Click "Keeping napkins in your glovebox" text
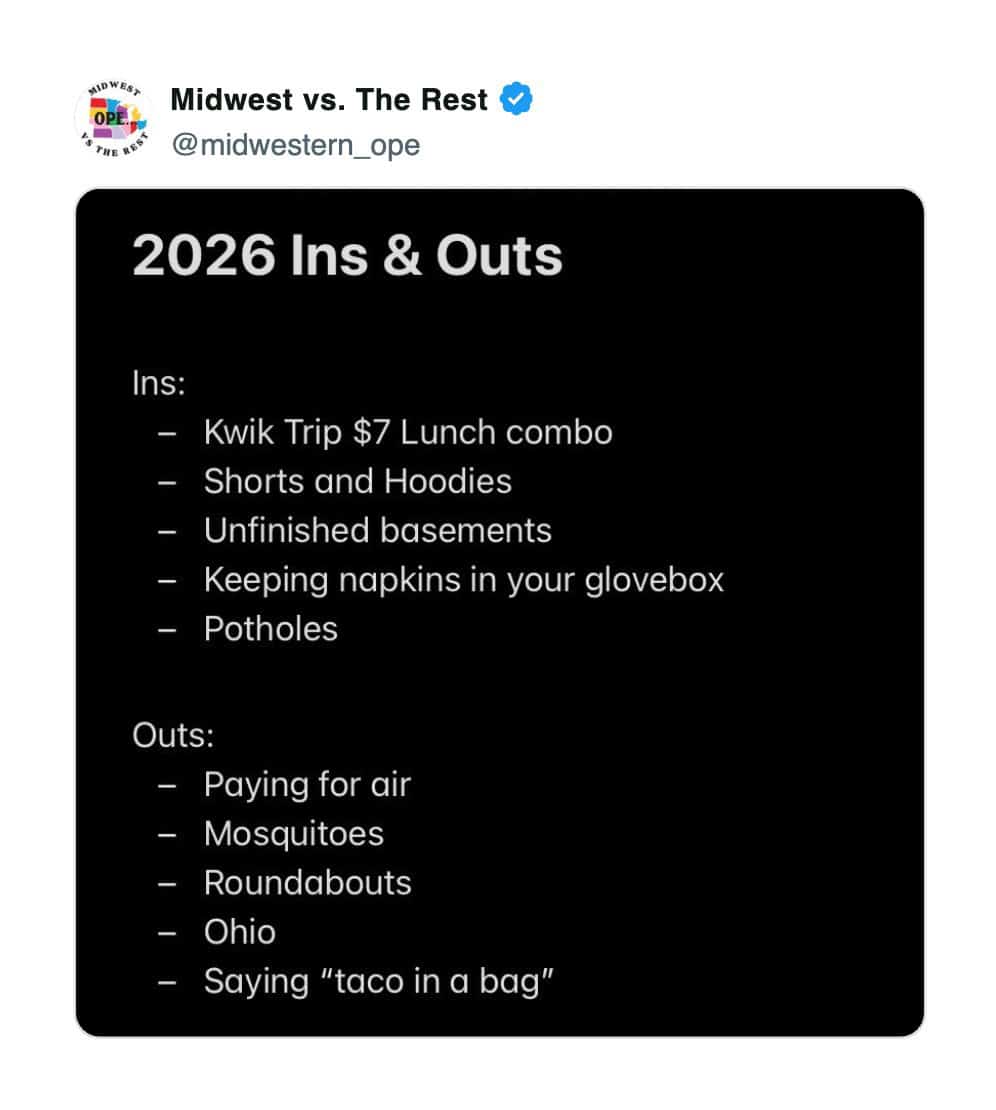Image resolution: width=996 pixels, height=1110 pixels. click(x=463, y=579)
